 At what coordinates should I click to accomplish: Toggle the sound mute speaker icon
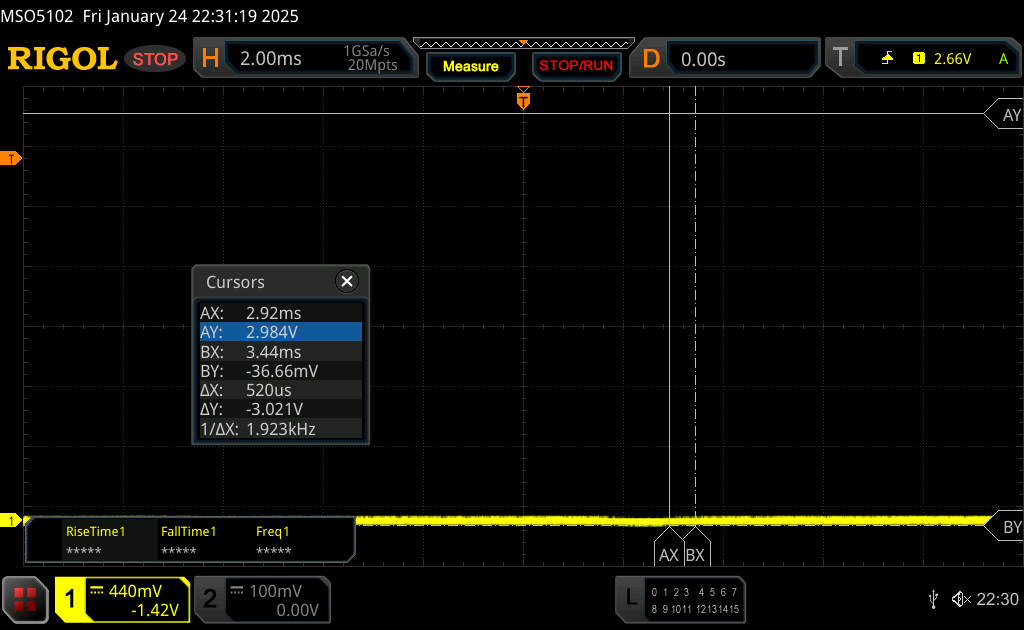960,599
